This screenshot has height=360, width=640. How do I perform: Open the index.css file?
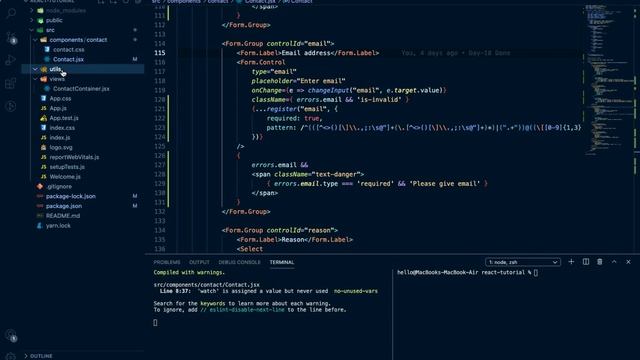(x=62, y=128)
